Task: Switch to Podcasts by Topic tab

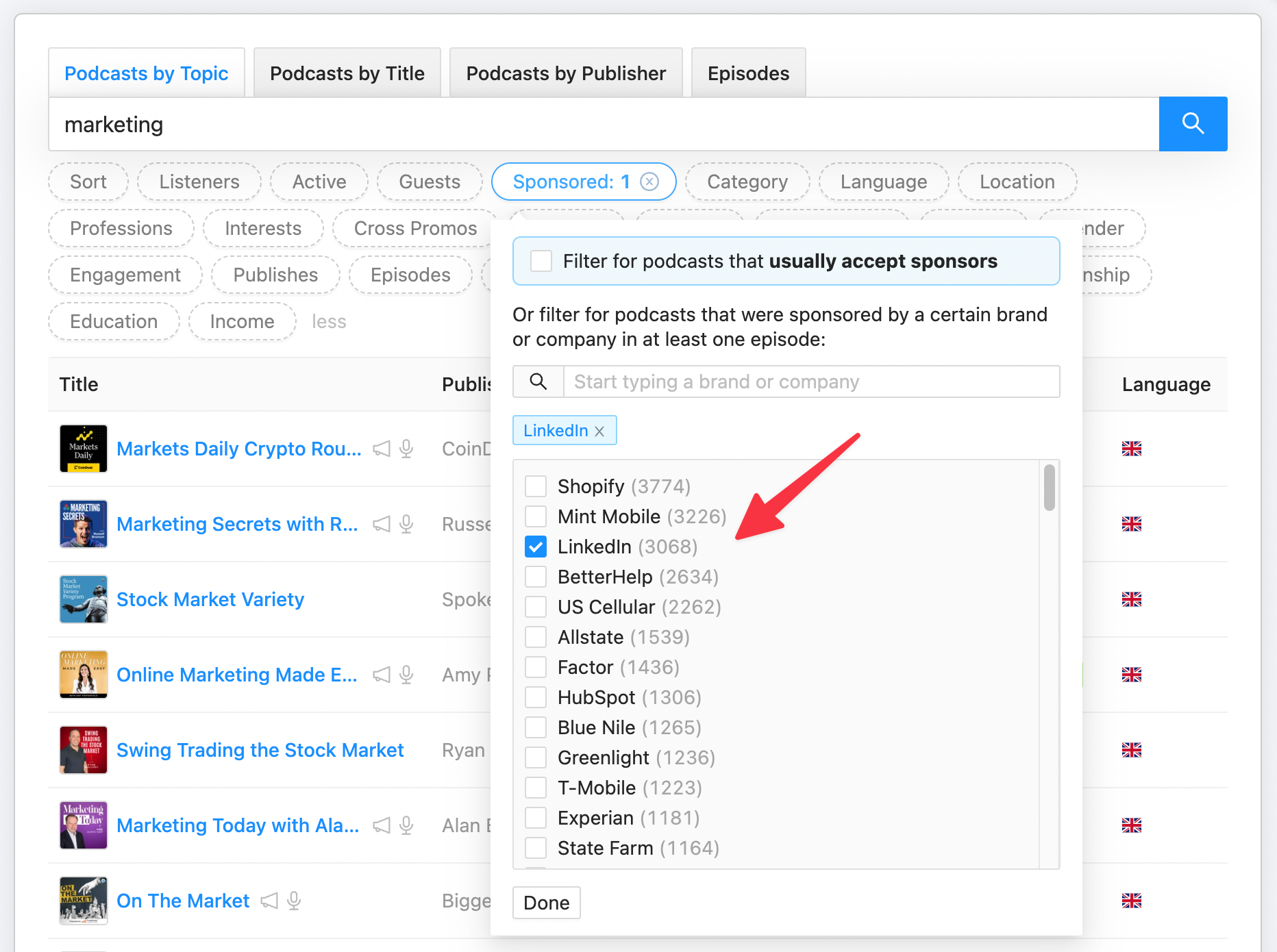Action: point(147,73)
